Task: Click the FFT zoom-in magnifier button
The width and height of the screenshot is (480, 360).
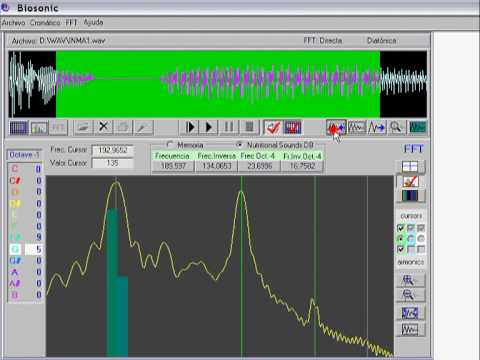Action: tap(410, 280)
